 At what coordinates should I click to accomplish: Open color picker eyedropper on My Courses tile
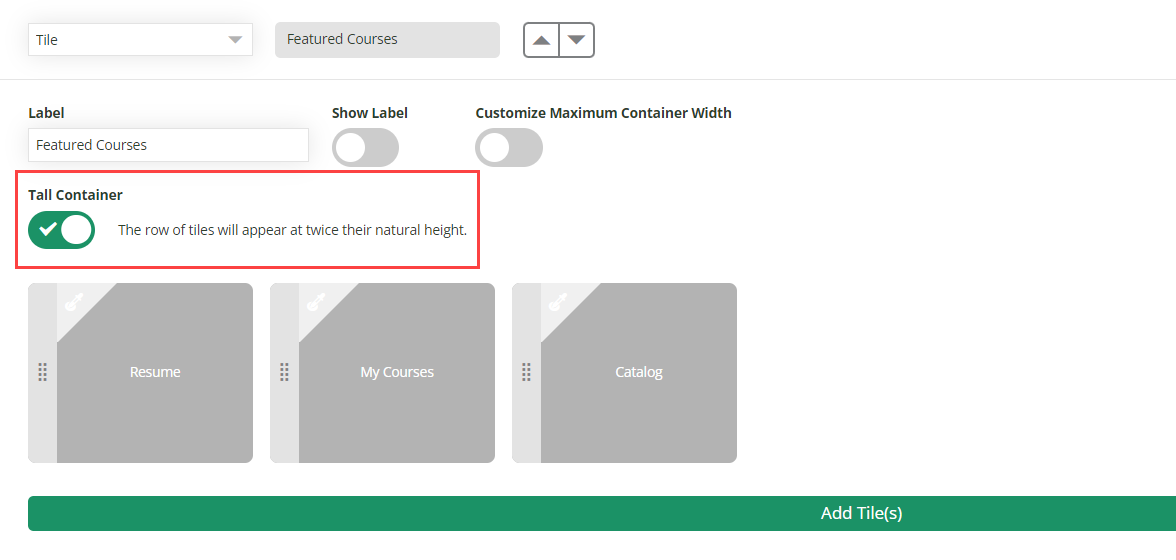315,301
